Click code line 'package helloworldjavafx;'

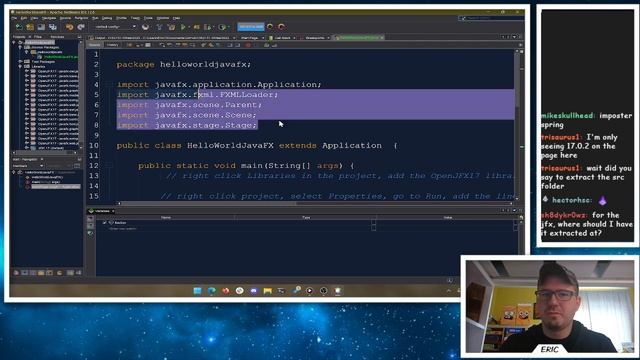pos(184,64)
